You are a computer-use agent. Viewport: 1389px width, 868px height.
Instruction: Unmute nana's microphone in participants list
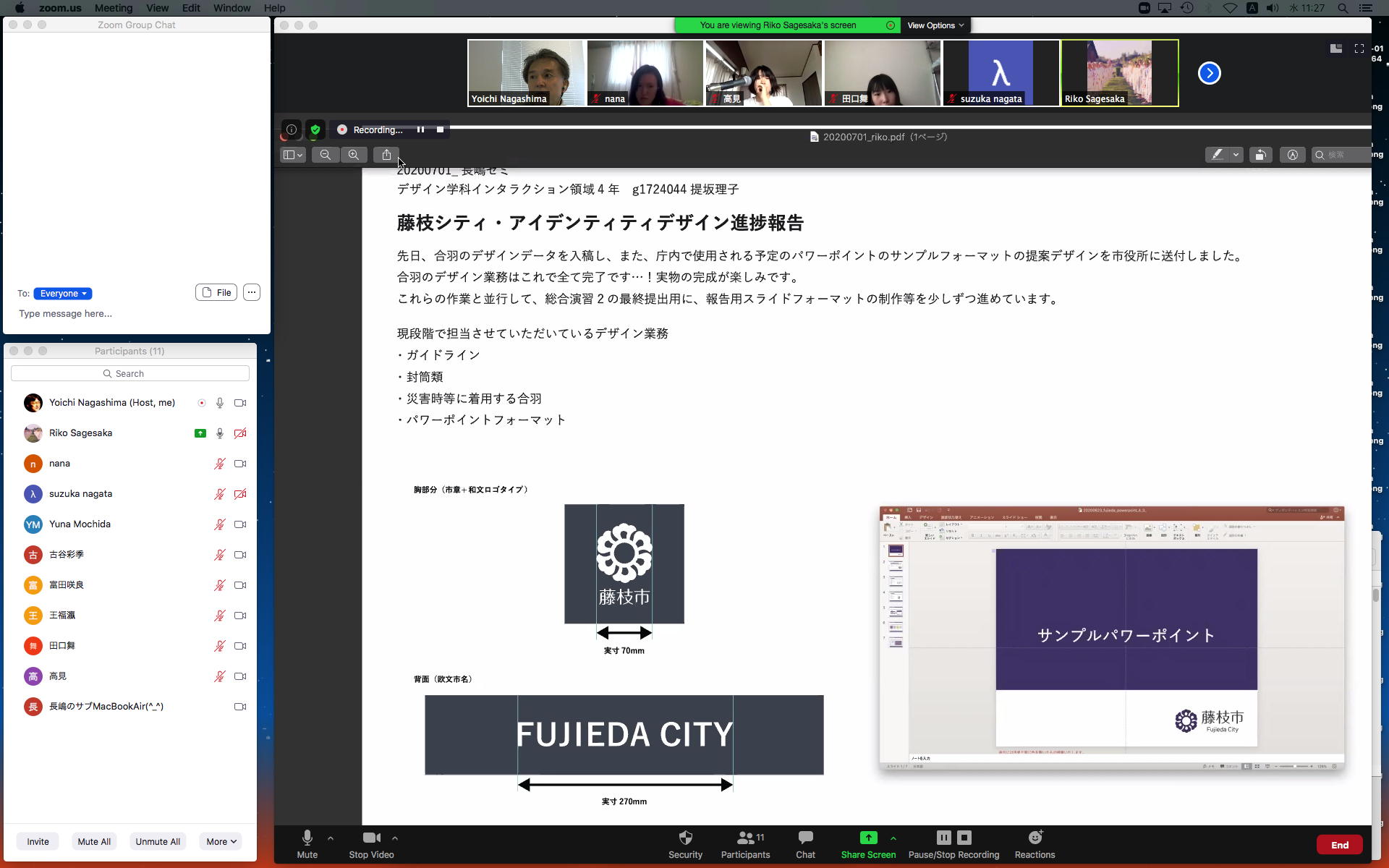[x=219, y=464]
